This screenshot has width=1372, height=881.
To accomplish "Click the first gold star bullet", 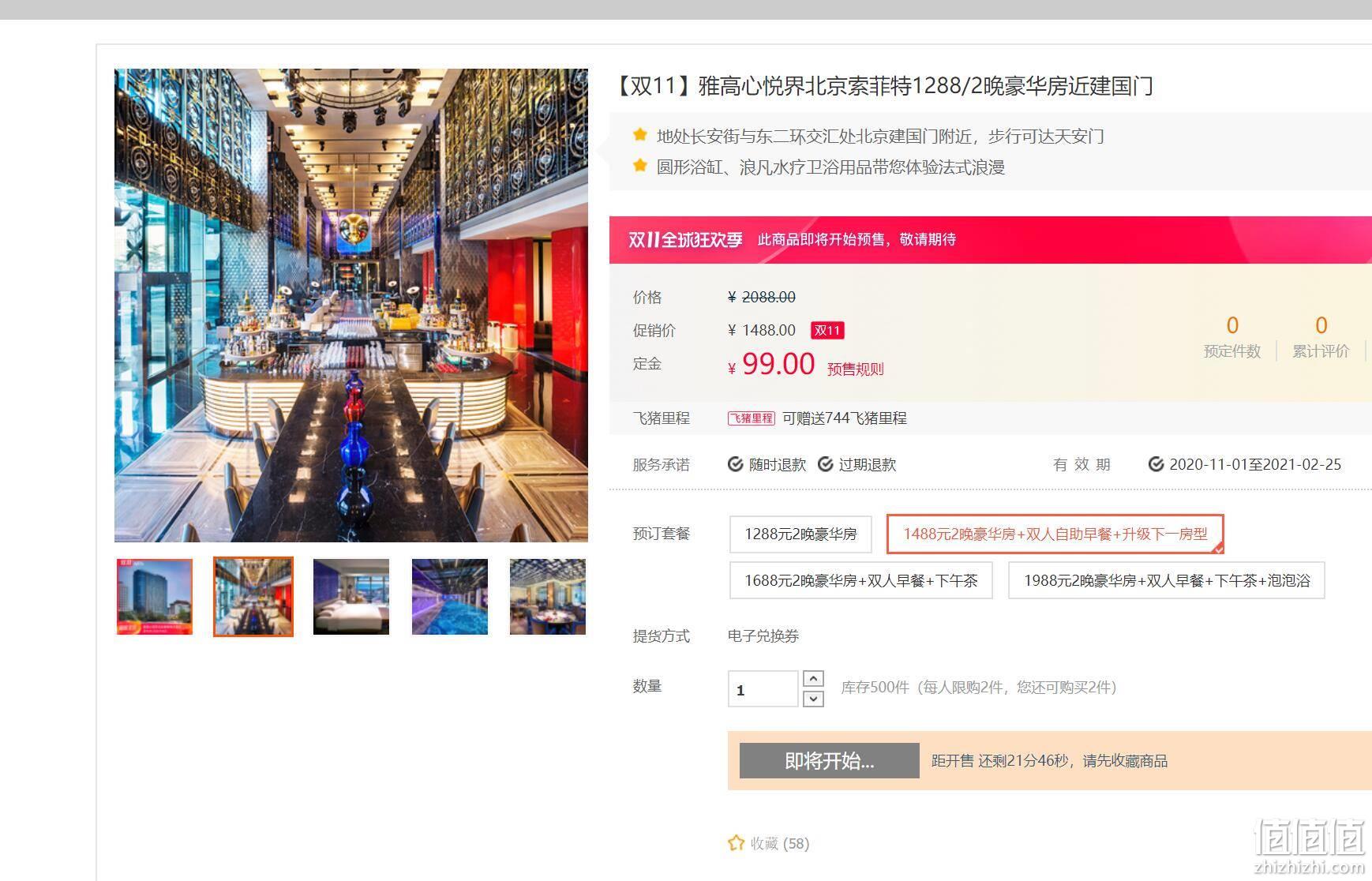I will [x=640, y=135].
